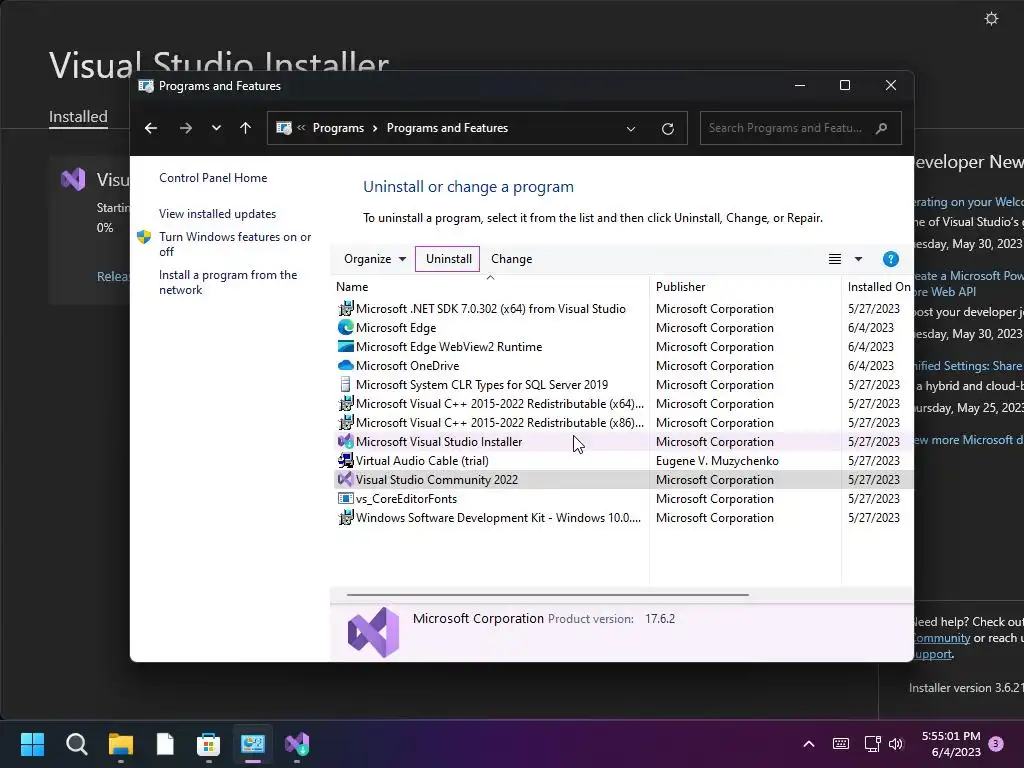The width and height of the screenshot is (1024, 768).
Task: Sort by the Installed On column header
Action: [878, 287]
